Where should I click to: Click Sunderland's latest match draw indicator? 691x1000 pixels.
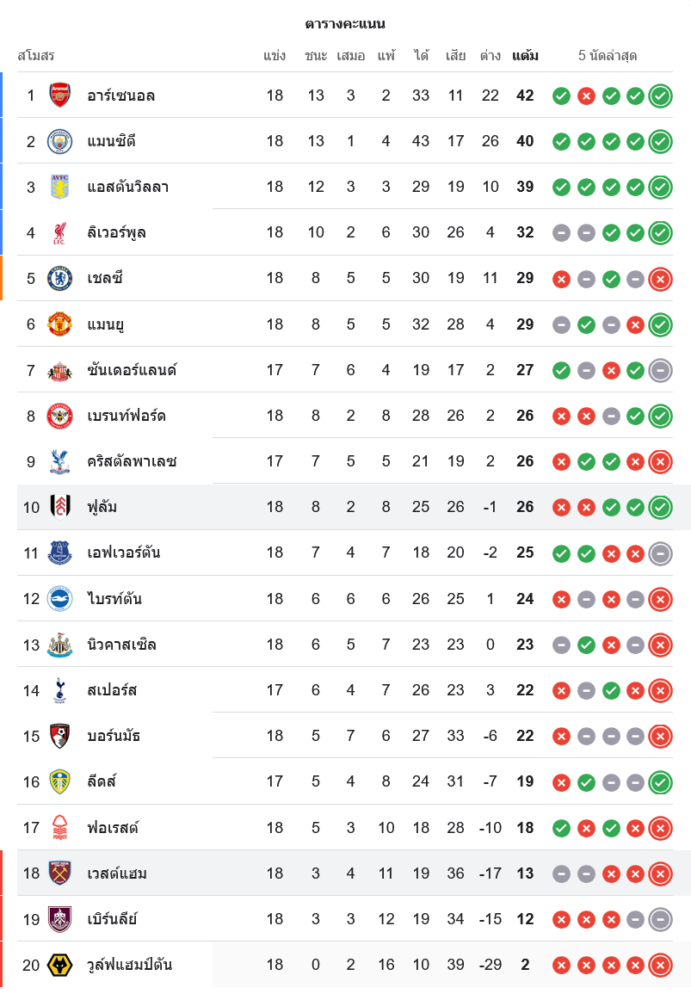(x=660, y=371)
